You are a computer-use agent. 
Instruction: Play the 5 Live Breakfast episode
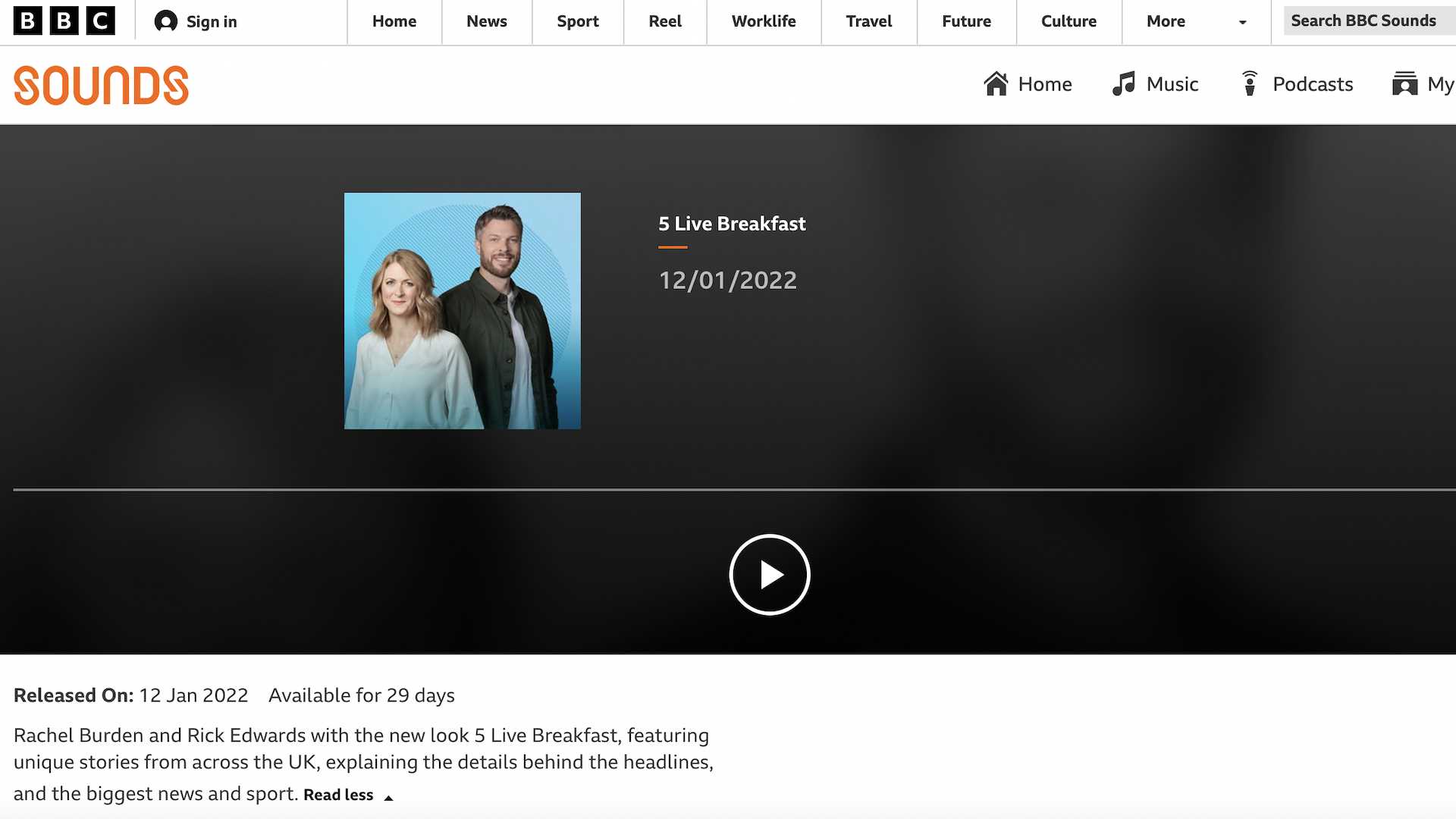point(770,575)
